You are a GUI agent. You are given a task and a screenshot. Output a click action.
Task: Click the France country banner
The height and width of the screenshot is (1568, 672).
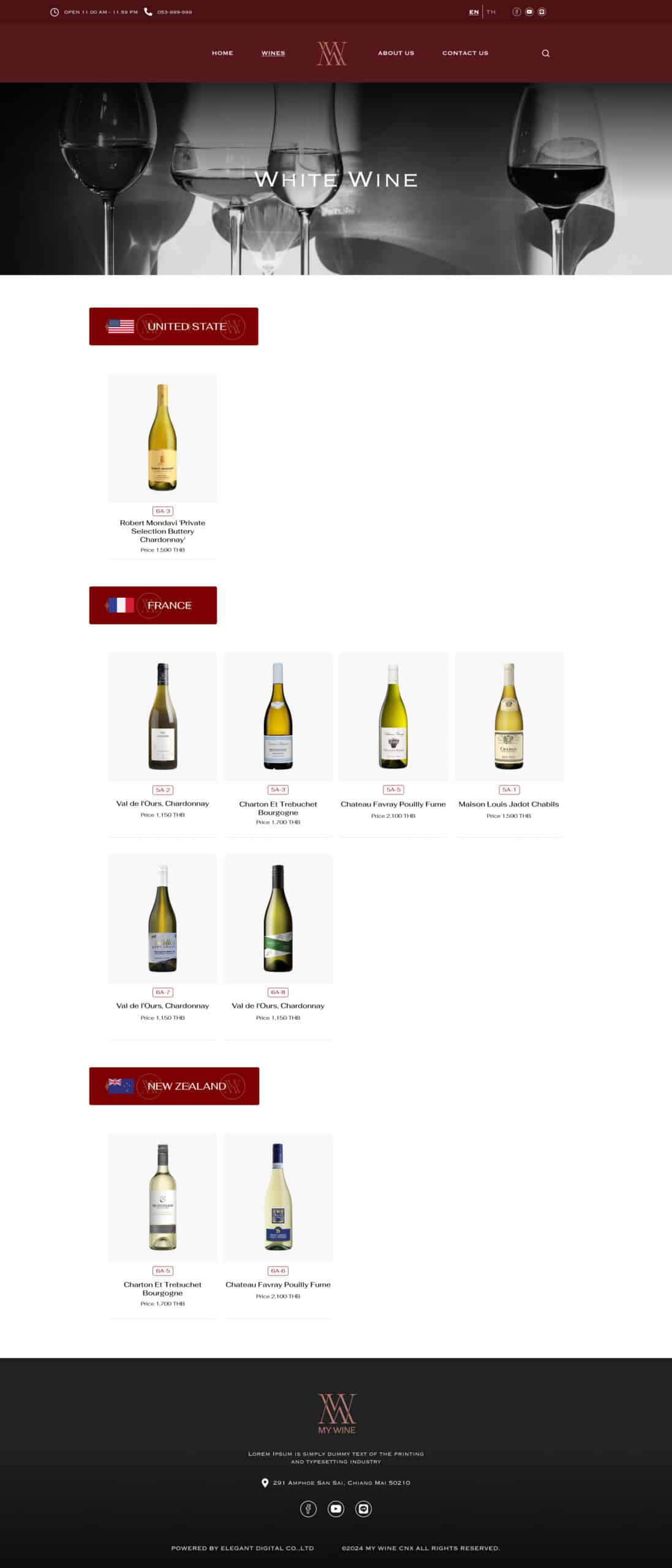(x=153, y=605)
